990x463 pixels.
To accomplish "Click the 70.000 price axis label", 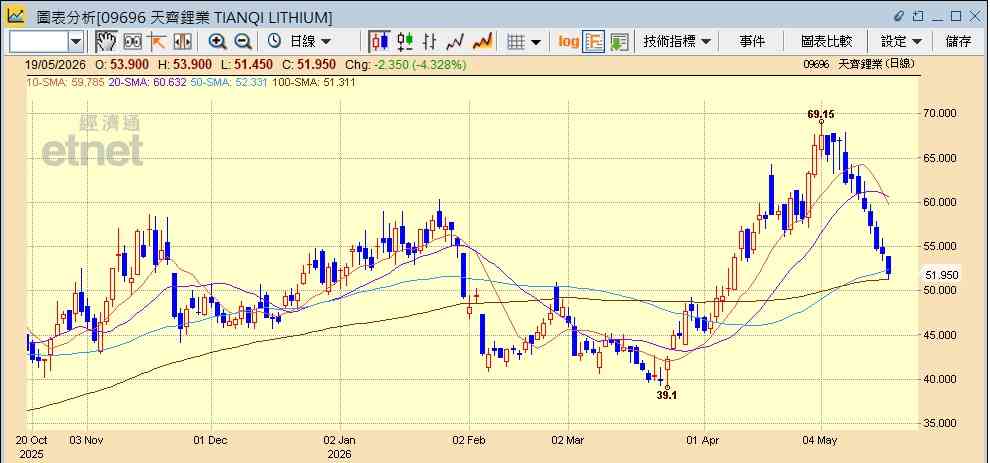I will (939, 114).
